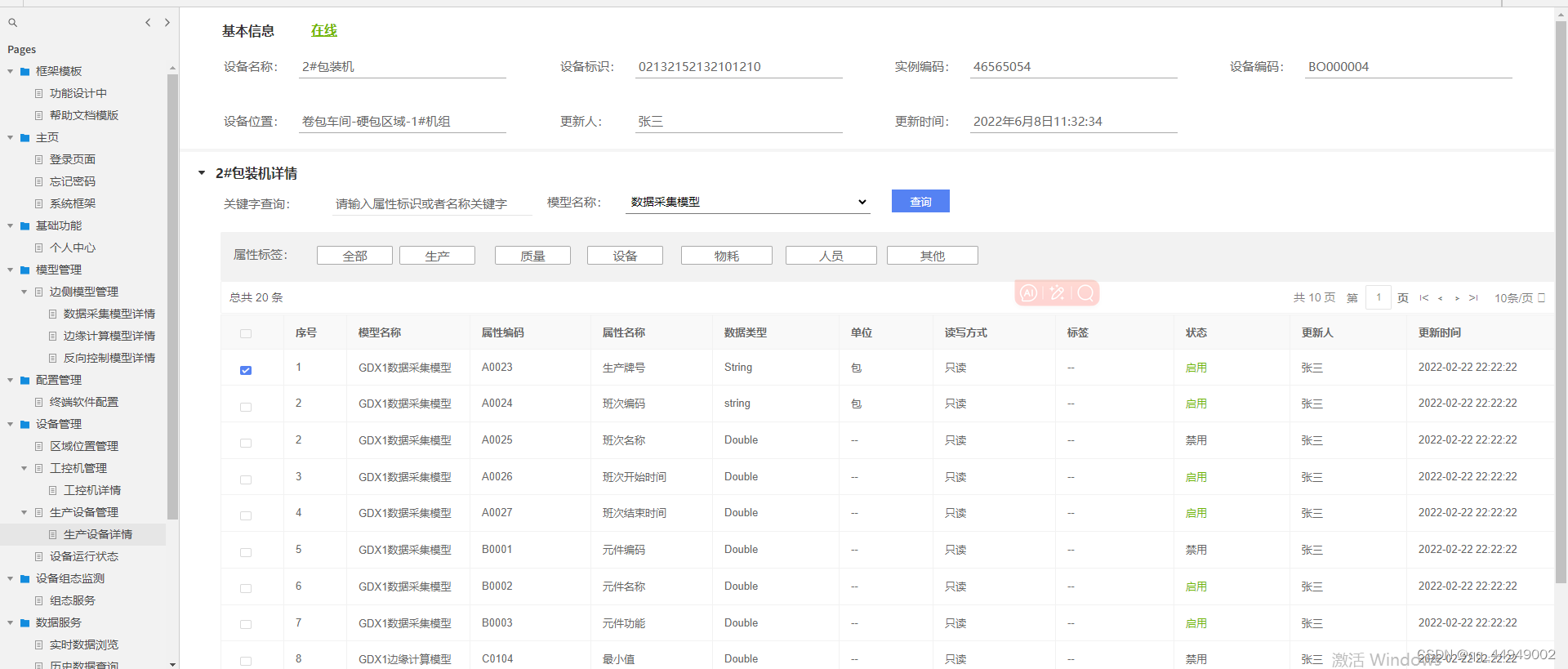This screenshot has width=1568, height=669.
Task: Click the sidebar scroll-down arrow
Action: click(172, 664)
